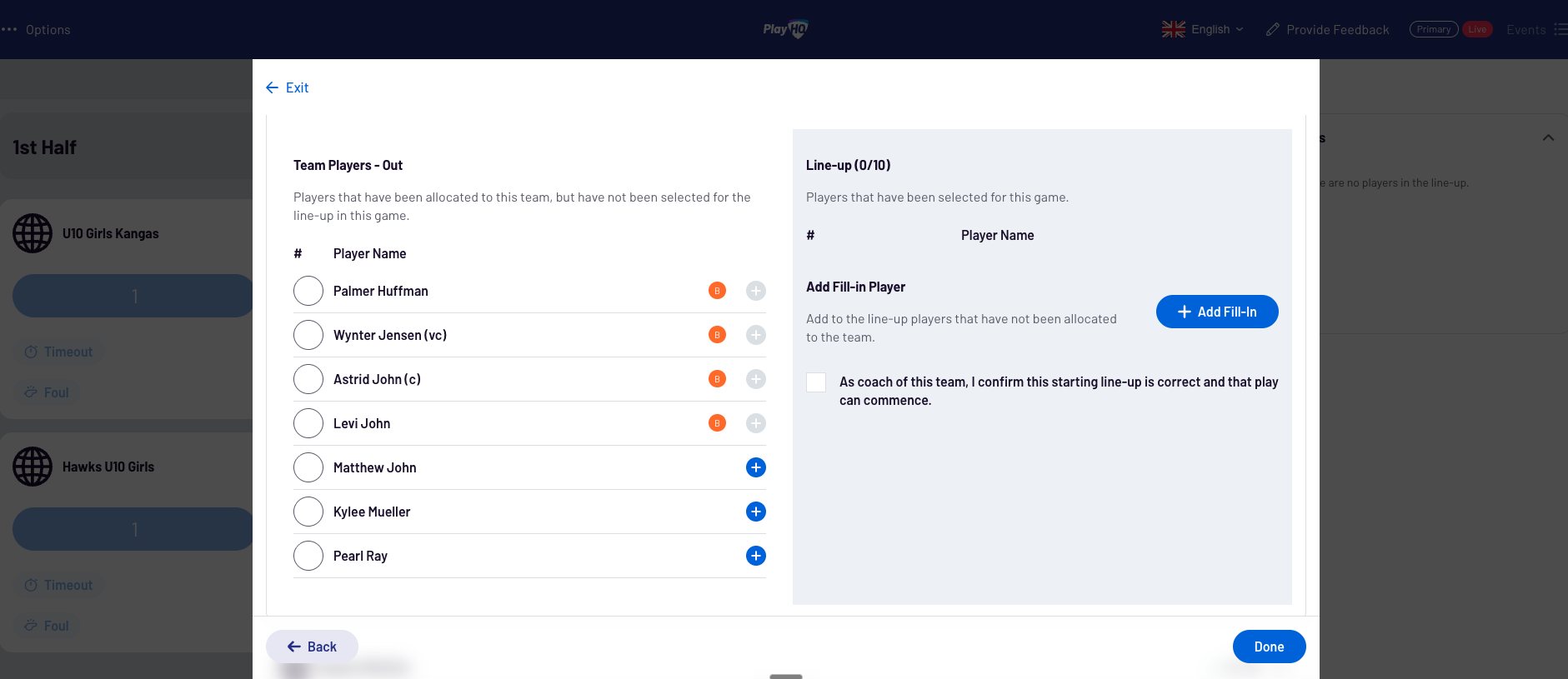The image size is (1568, 679).
Task: Open the Events menu
Action: pos(1536,29)
